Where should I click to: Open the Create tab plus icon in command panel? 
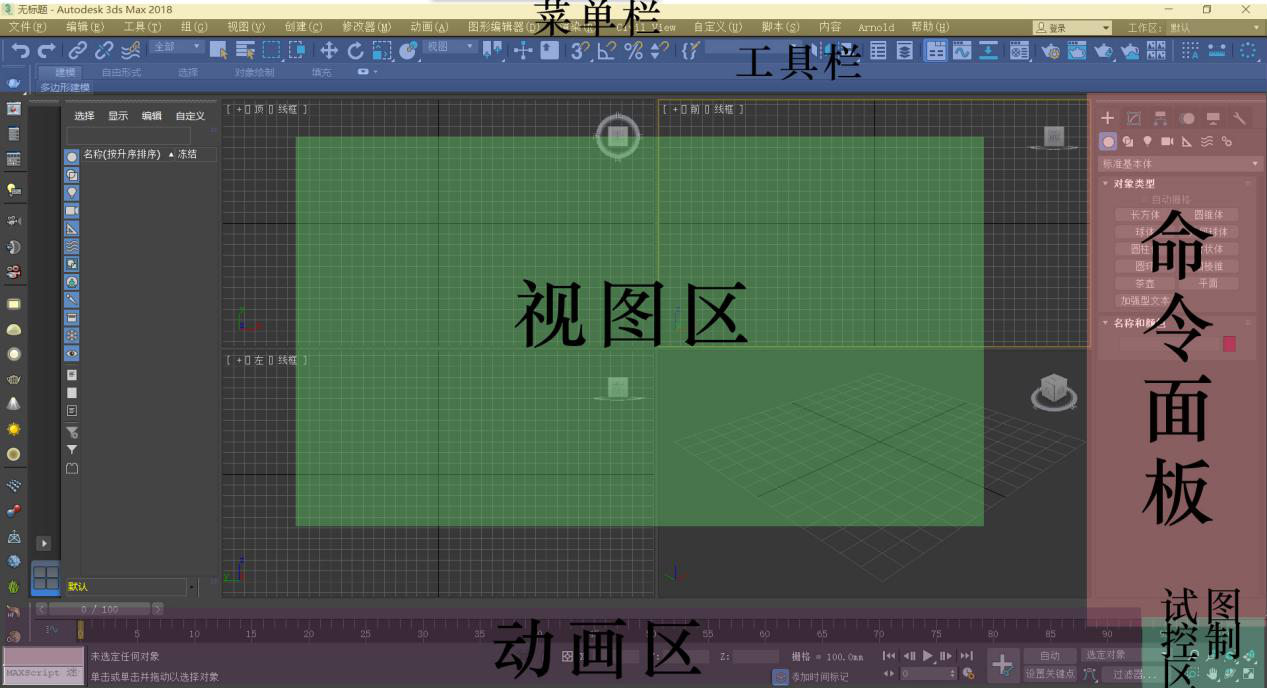pos(1108,118)
